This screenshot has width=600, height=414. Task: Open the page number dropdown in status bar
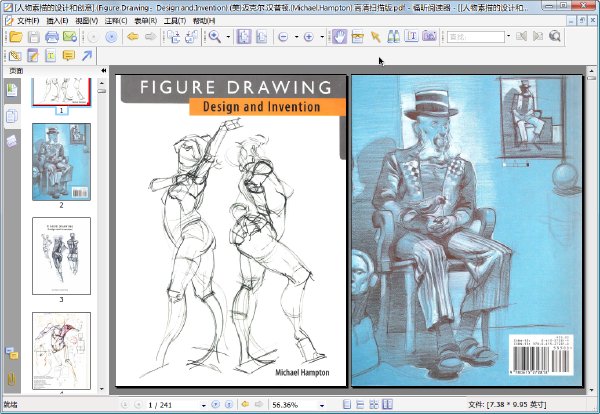coord(204,405)
